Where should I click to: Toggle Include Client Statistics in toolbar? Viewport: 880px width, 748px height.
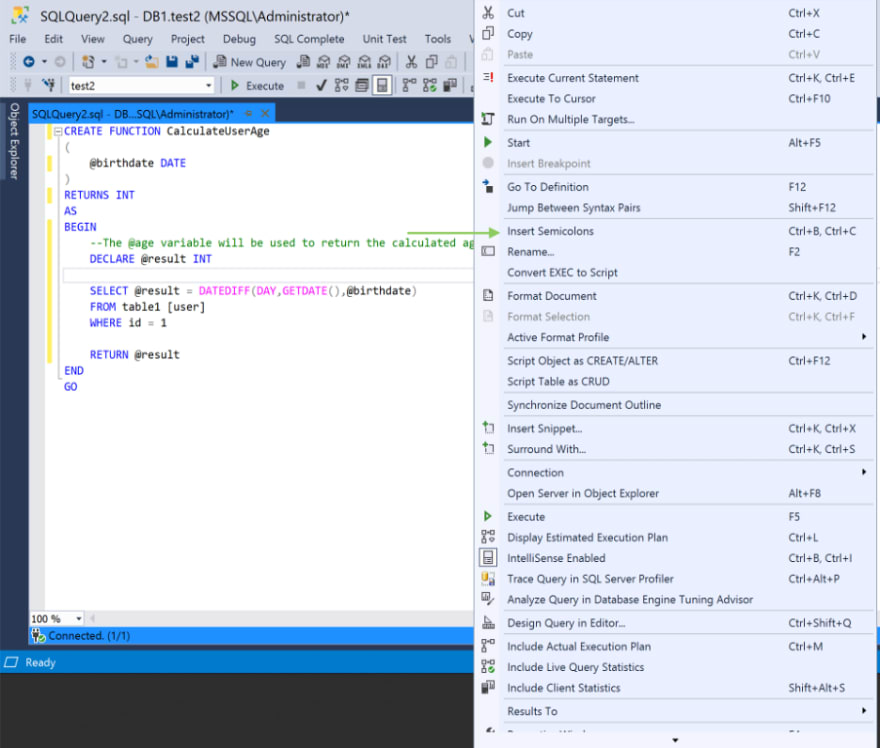pos(450,85)
